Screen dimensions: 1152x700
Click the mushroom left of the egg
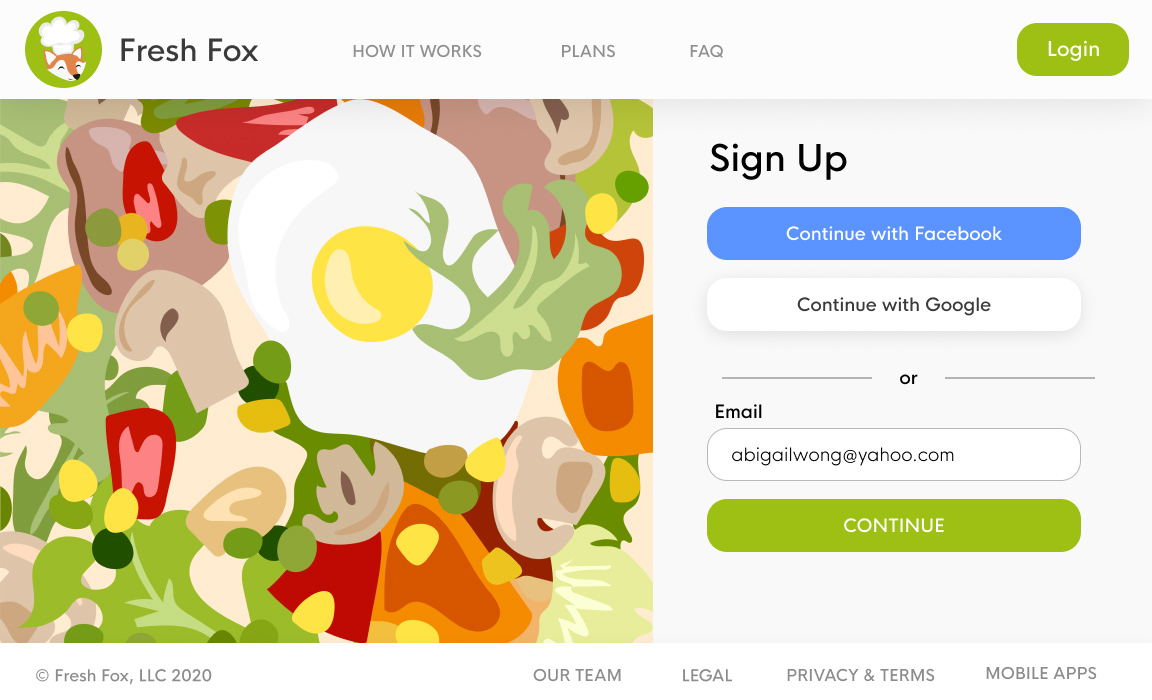point(180,334)
